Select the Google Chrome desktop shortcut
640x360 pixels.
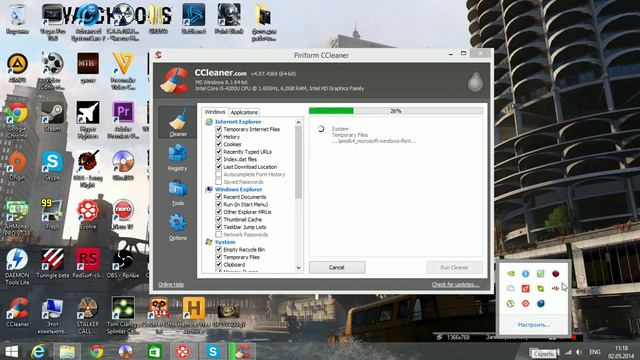point(17,120)
